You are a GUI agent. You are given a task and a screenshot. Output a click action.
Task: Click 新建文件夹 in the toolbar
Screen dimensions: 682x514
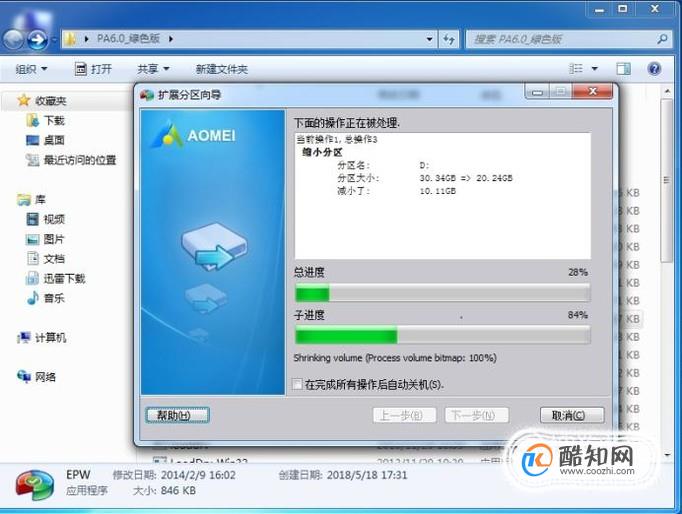pyautogui.click(x=221, y=69)
